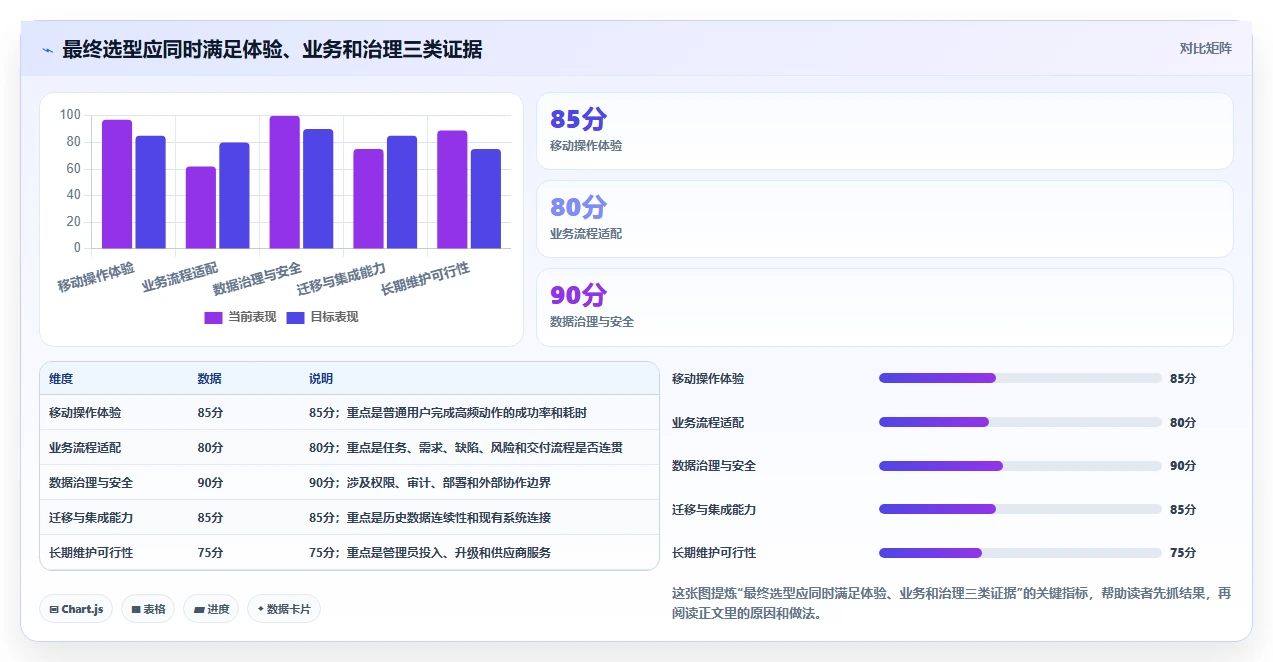Click the Chart.js tag chip
The width and height of the screenshot is (1273, 662).
tap(76, 609)
